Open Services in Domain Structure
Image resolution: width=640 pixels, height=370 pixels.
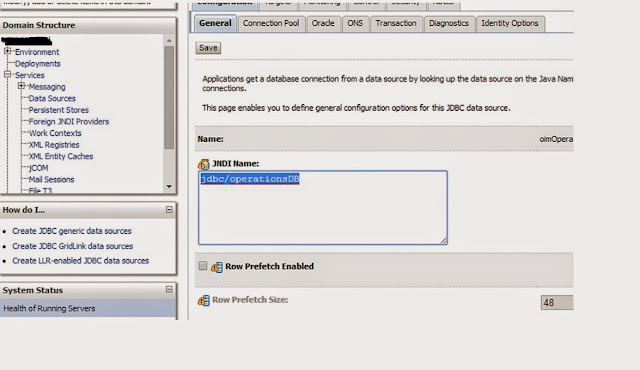[x=29, y=75]
